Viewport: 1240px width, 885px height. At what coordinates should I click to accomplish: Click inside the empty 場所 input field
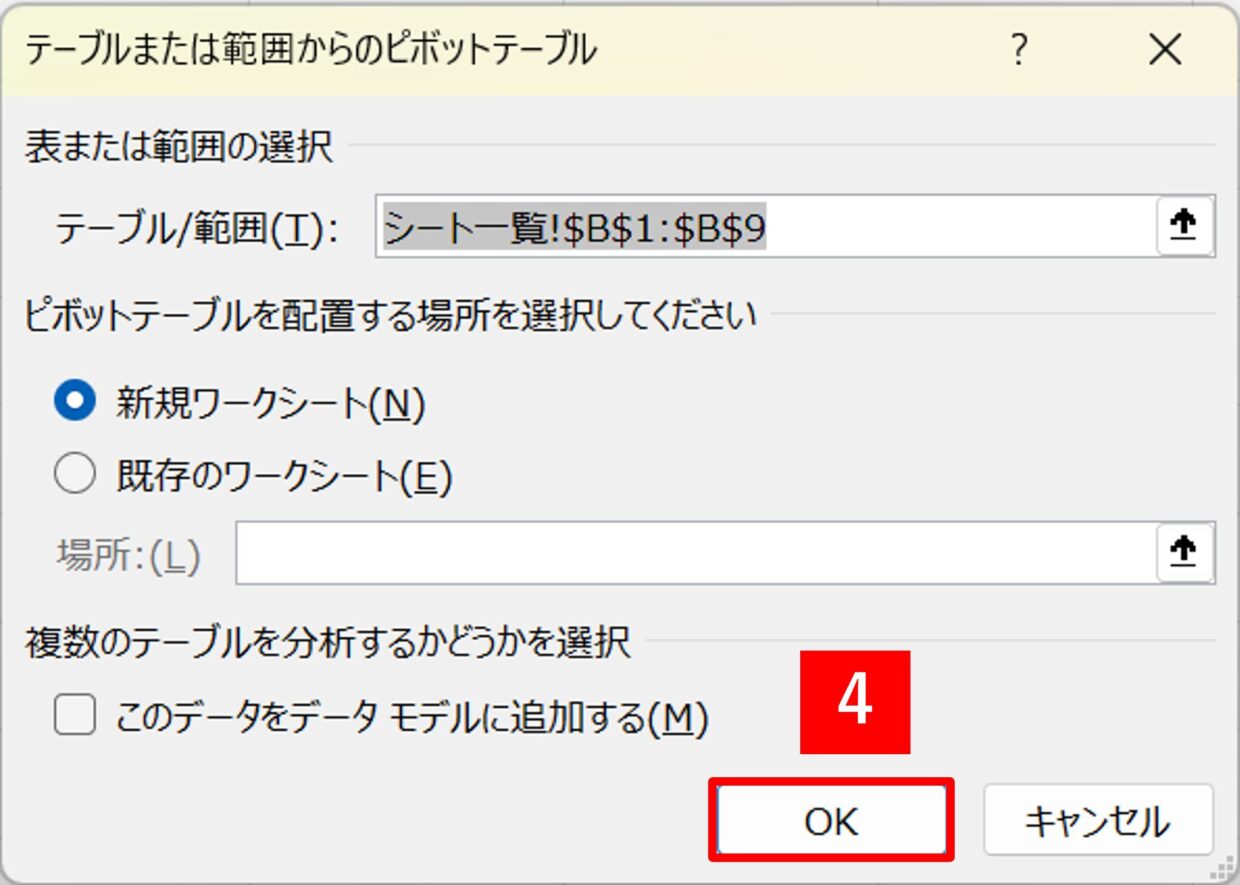coord(696,552)
